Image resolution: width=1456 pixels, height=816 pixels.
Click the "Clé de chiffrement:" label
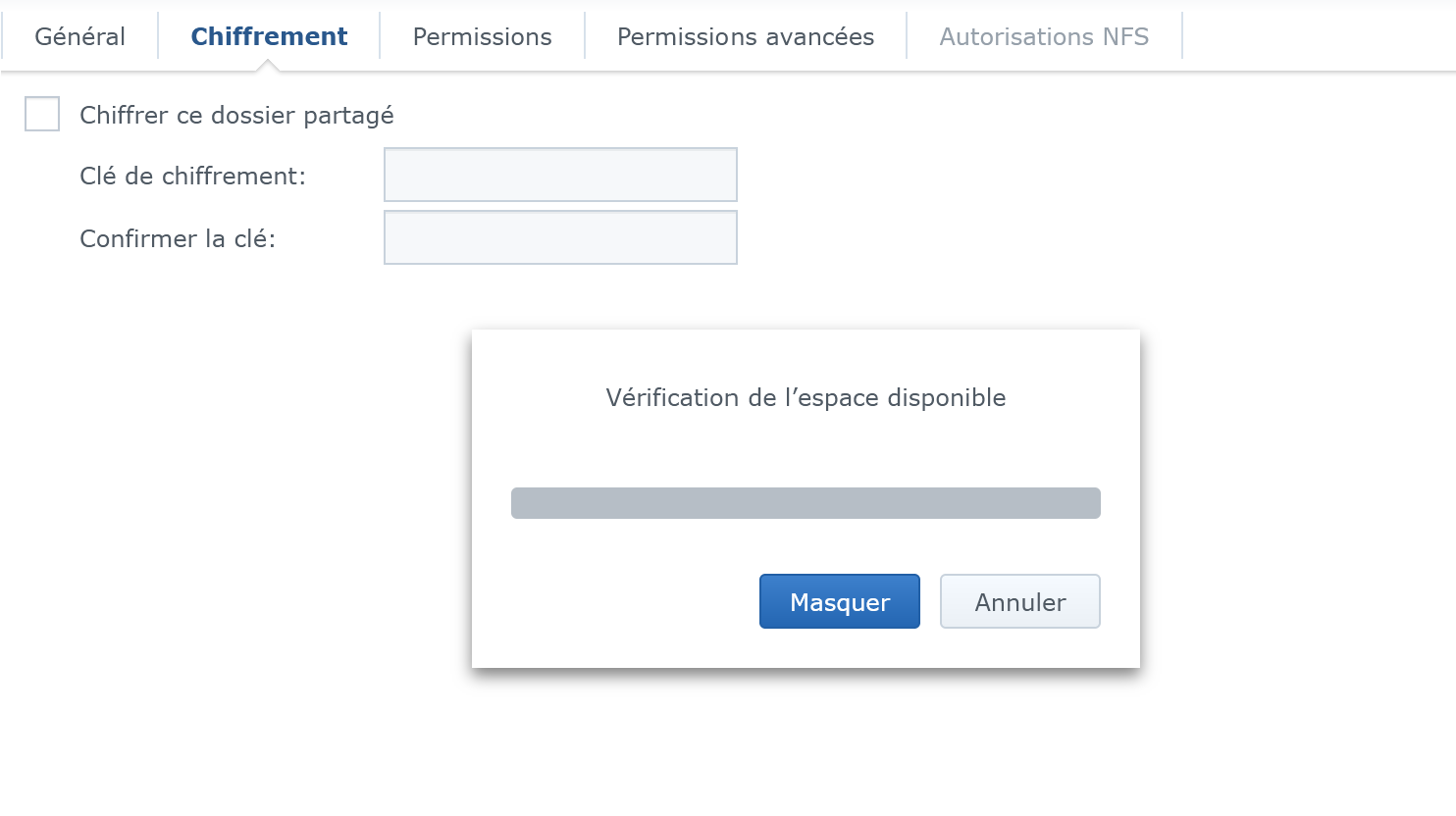(x=192, y=177)
